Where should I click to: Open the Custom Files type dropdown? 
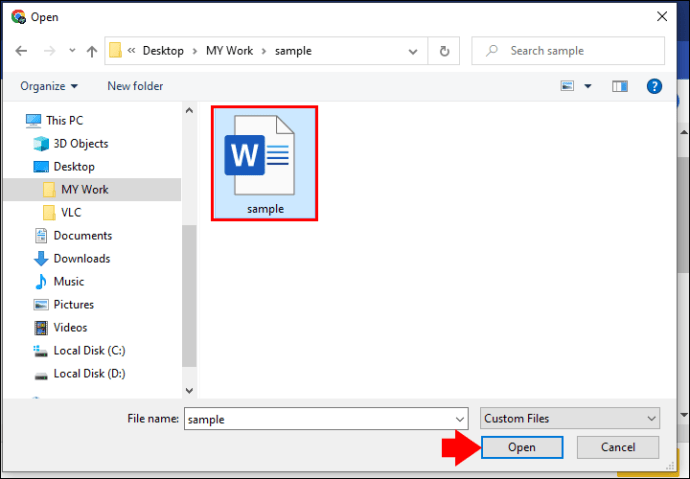click(570, 418)
